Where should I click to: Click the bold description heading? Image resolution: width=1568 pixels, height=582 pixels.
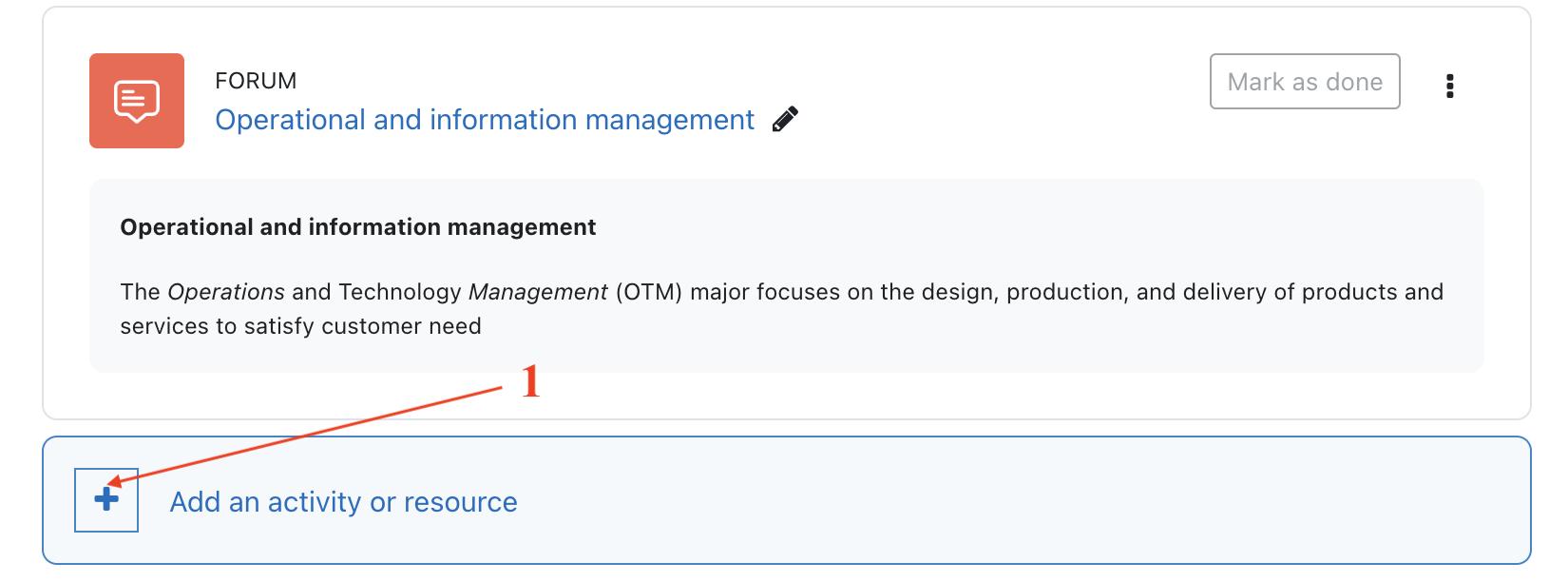pos(357,227)
